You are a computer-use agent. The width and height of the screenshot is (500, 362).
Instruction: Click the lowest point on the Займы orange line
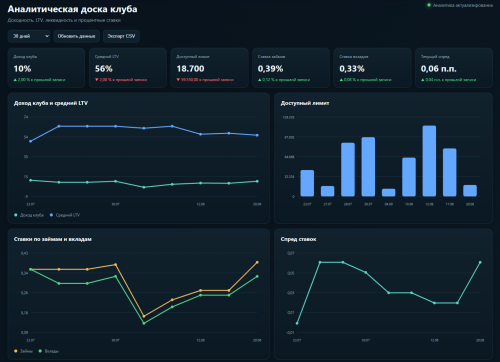point(144,316)
